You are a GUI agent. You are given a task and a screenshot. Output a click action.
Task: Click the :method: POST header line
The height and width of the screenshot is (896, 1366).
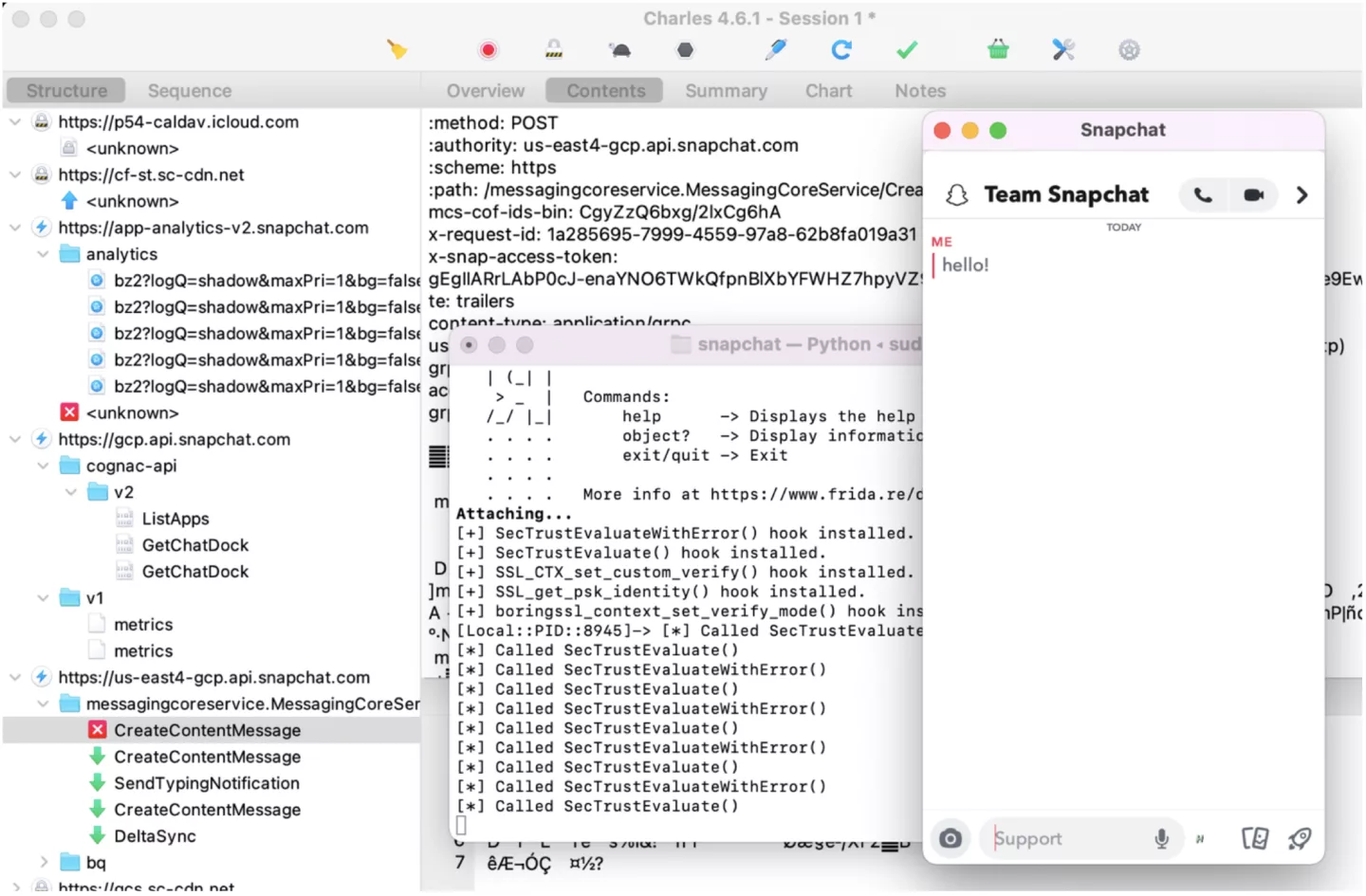493,122
